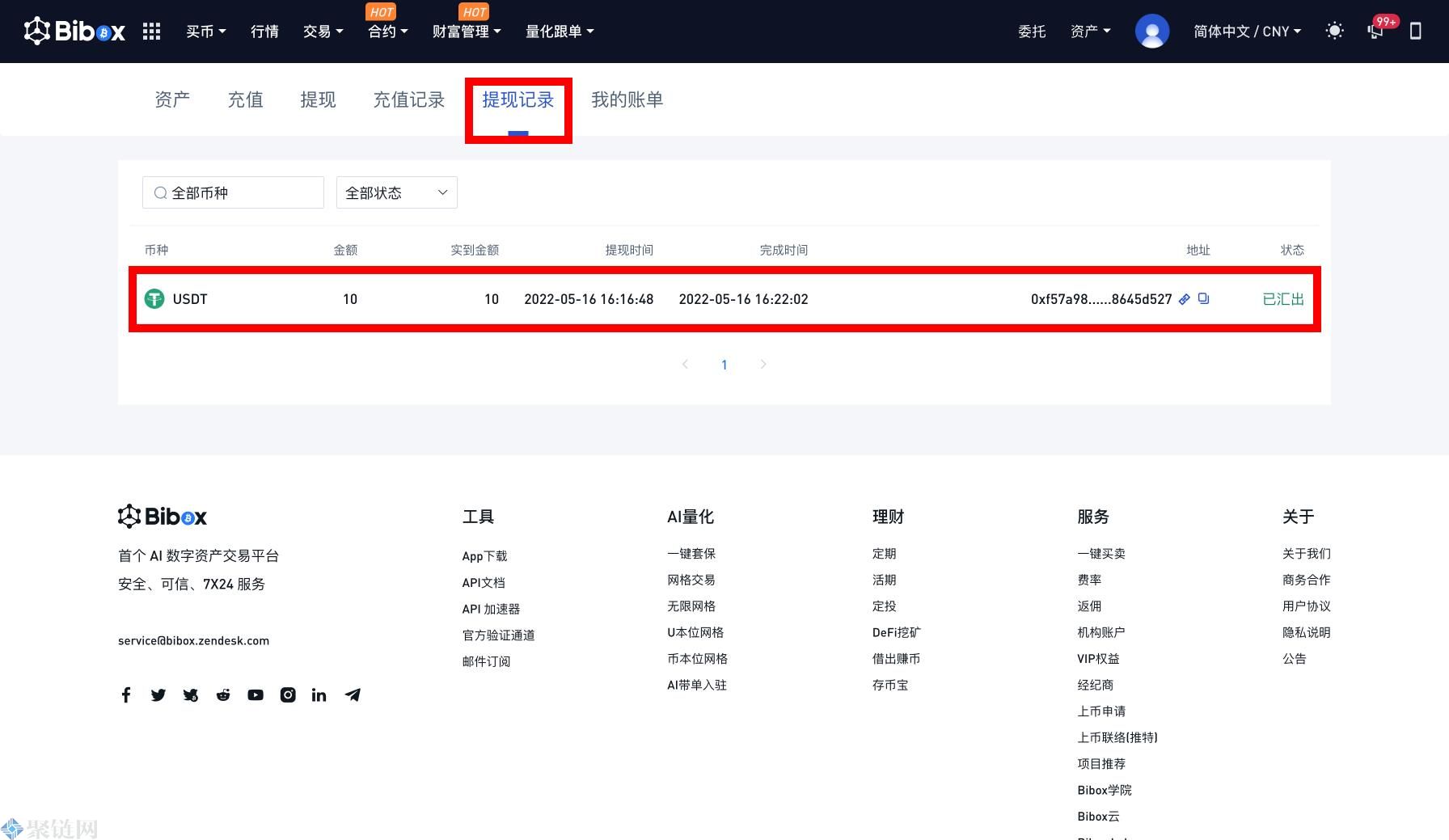Open the API文档 footer link
Screen dimensions: 1449x840
484,582
